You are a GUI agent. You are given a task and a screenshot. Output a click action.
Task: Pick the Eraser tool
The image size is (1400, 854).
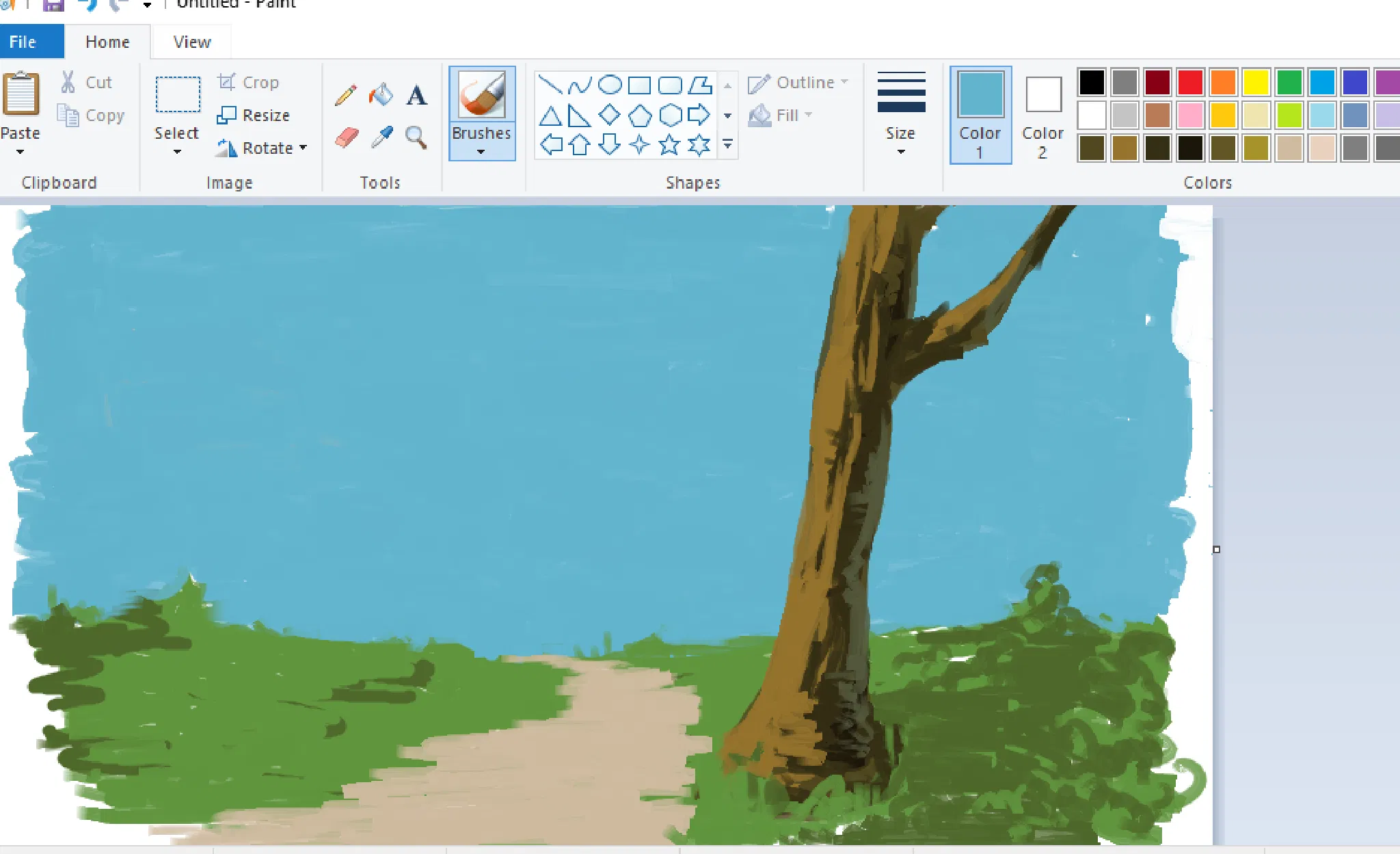click(x=347, y=137)
